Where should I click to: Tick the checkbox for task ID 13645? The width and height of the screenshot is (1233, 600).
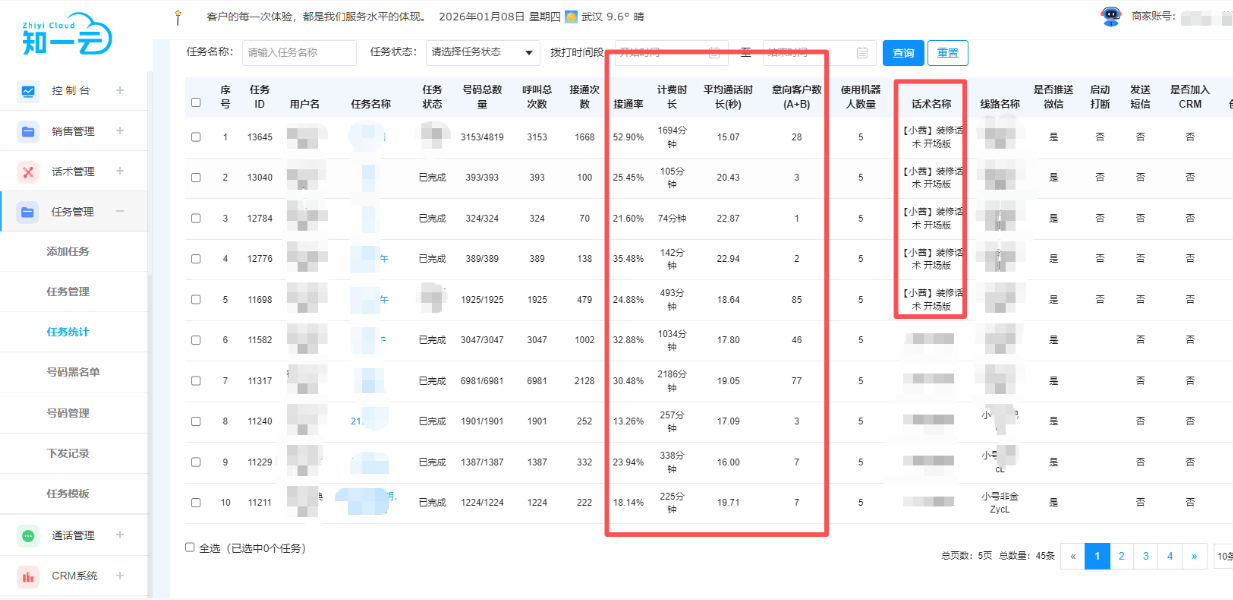coord(196,137)
